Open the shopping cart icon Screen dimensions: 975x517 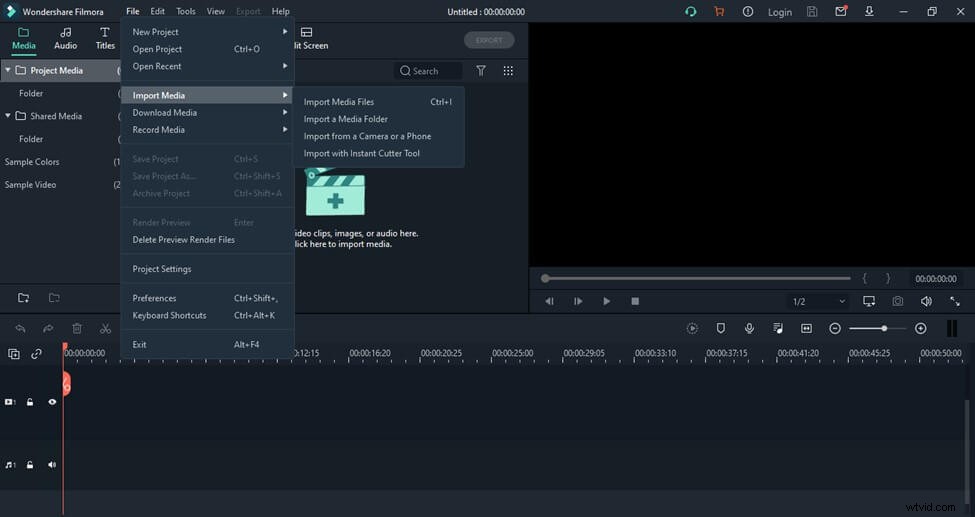tap(719, 12)
